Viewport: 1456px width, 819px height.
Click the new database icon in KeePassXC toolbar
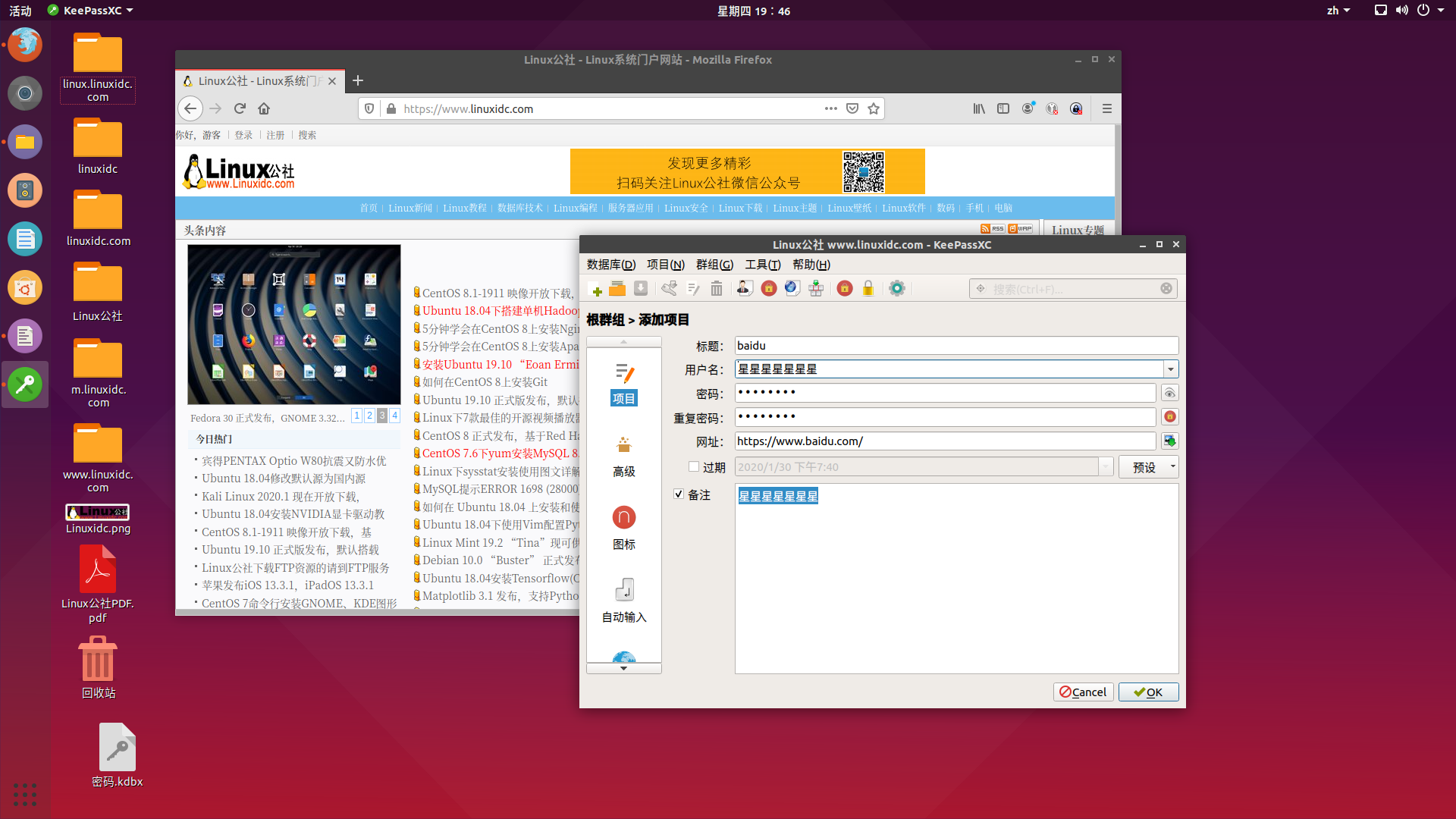pyautogui.click(x=596, y=289)
